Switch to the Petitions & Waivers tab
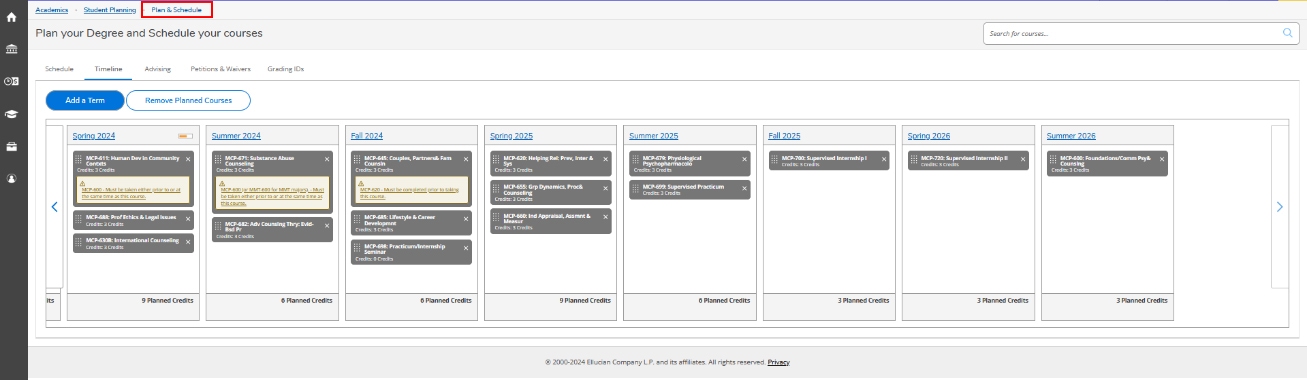The width and height of the screenshot is (1307, 380). [x=220, y=69]
